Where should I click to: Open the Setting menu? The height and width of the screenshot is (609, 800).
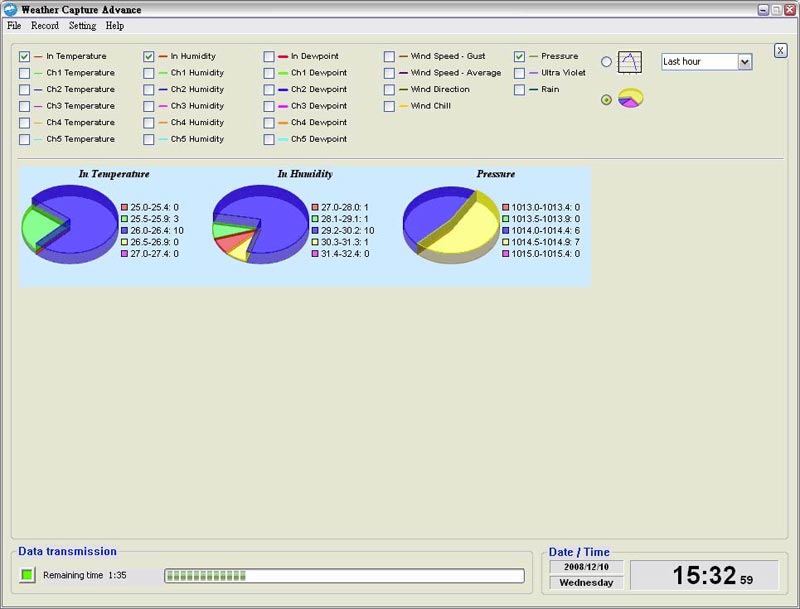tap(83, 26)
